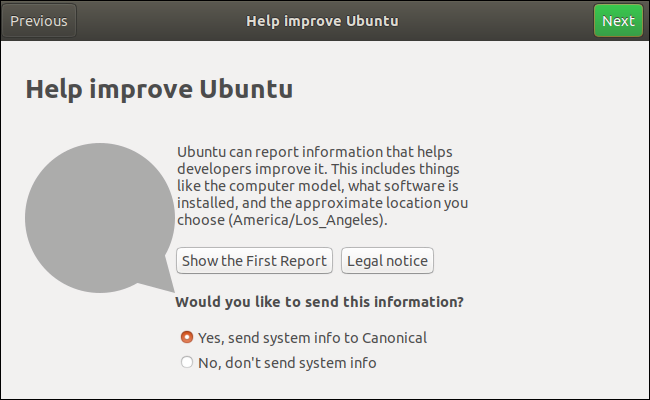650x400 pixels.
Task: Click the description paragraph about reporting information
Action: point(320,185)
